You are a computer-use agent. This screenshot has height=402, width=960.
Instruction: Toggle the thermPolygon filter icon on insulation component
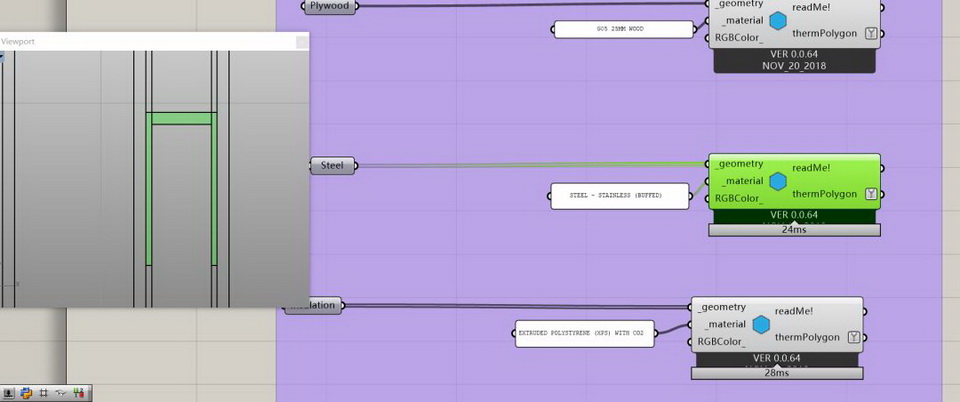(x=853, y=337)
